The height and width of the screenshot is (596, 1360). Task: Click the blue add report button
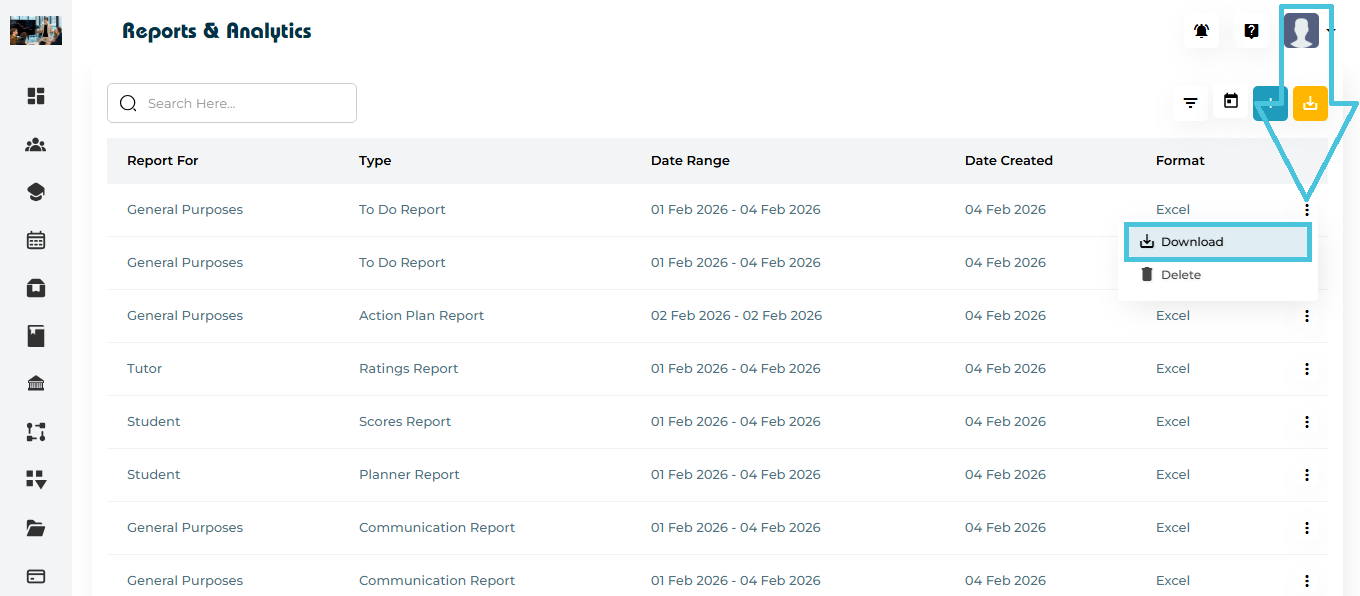click(x=1270, y=103)
